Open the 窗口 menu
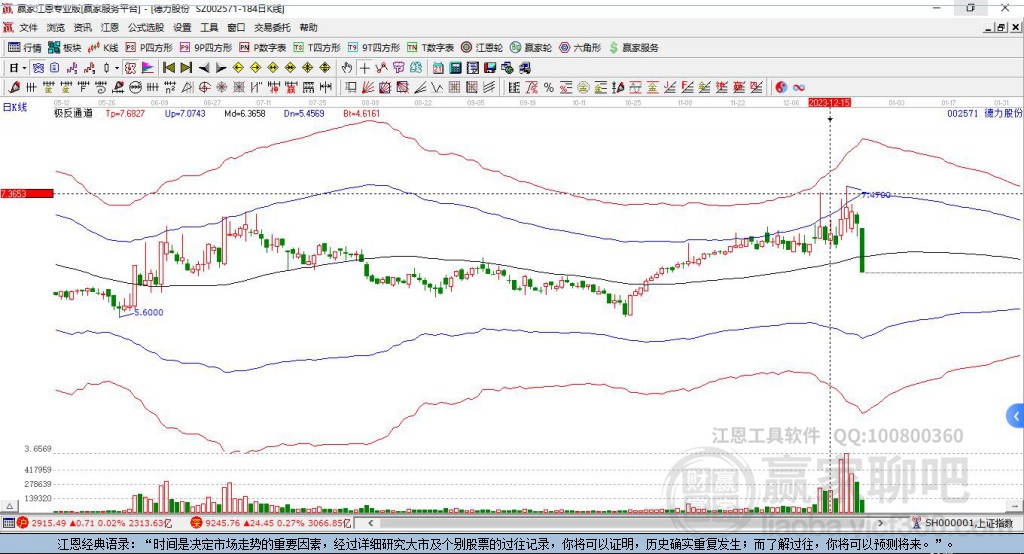Screen dimensions: 1024x554 point(236,27)
